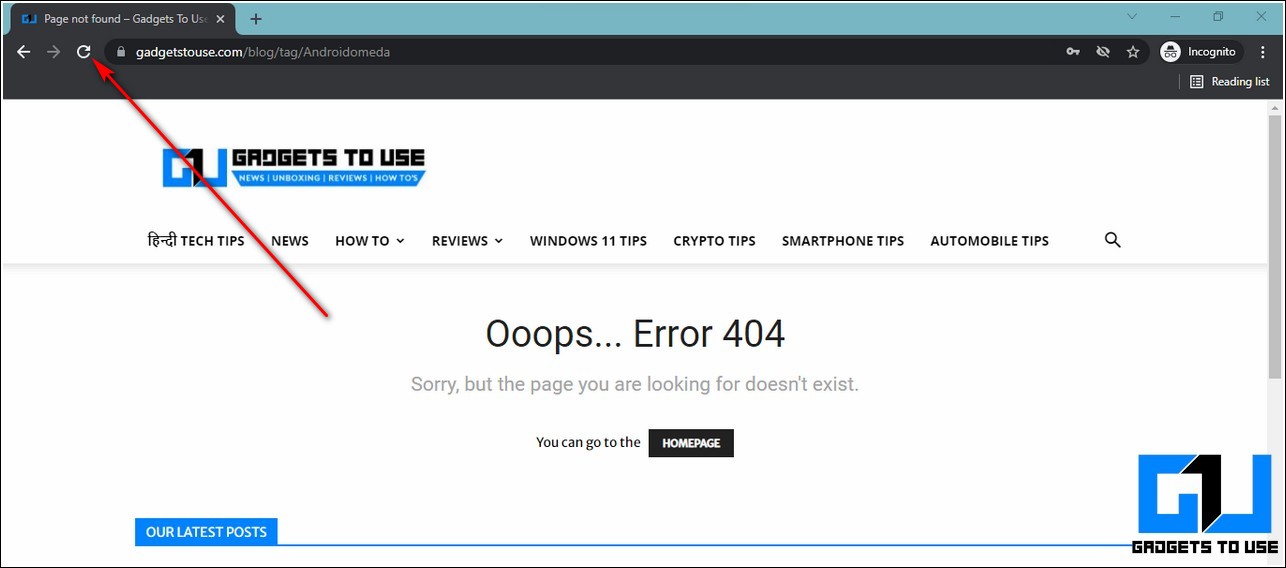Click the HOMEPAGE button
Image resolution: width=1286 pixels, height=568 pixels.
(x=691, y=443)
